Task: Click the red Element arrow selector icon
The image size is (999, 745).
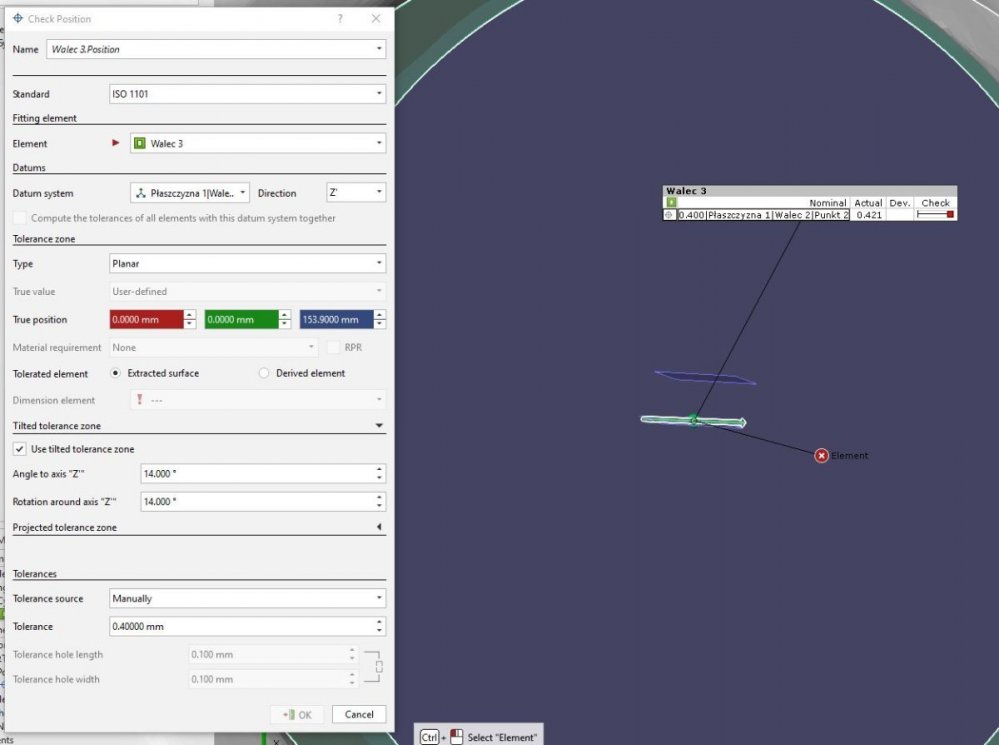Action: [116, 144]
